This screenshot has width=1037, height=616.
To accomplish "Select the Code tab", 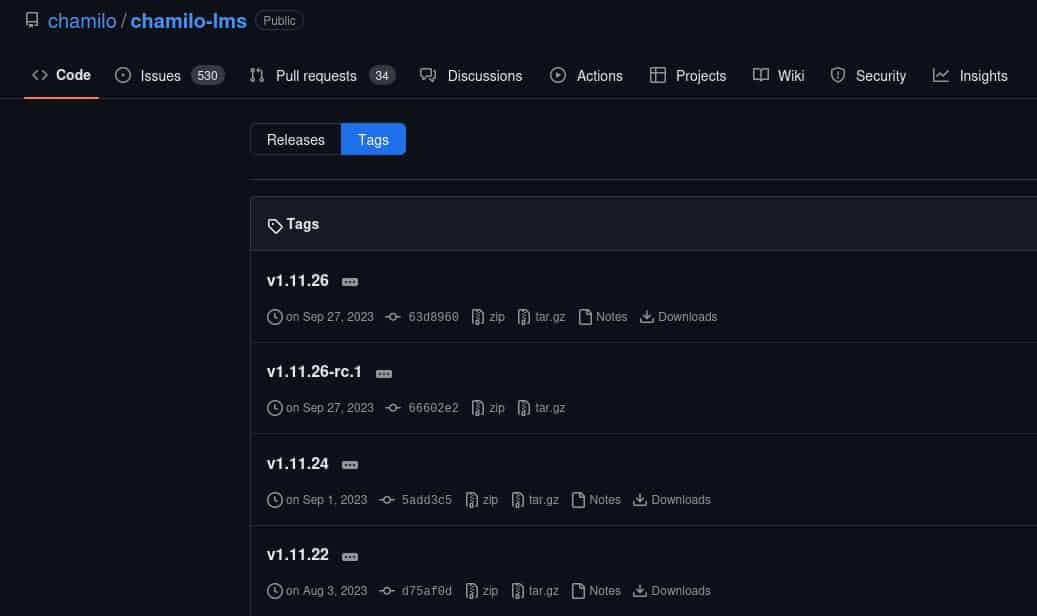I will 62,75.
